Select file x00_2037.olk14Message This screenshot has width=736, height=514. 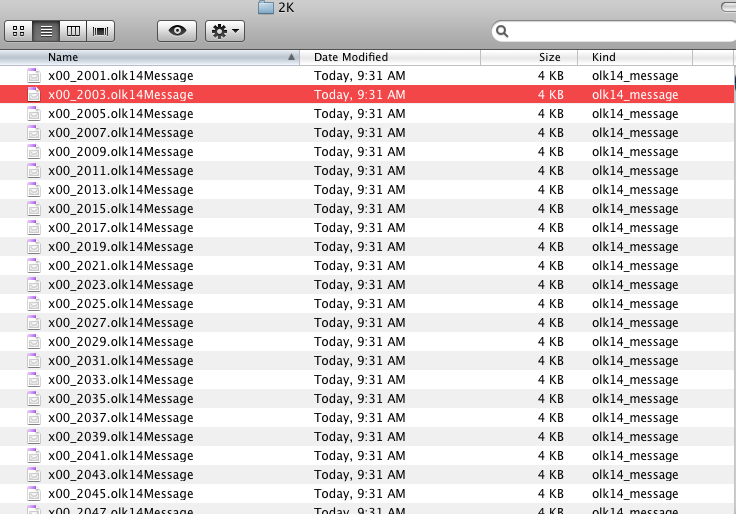pyautogui.click(x=366, y=418)
